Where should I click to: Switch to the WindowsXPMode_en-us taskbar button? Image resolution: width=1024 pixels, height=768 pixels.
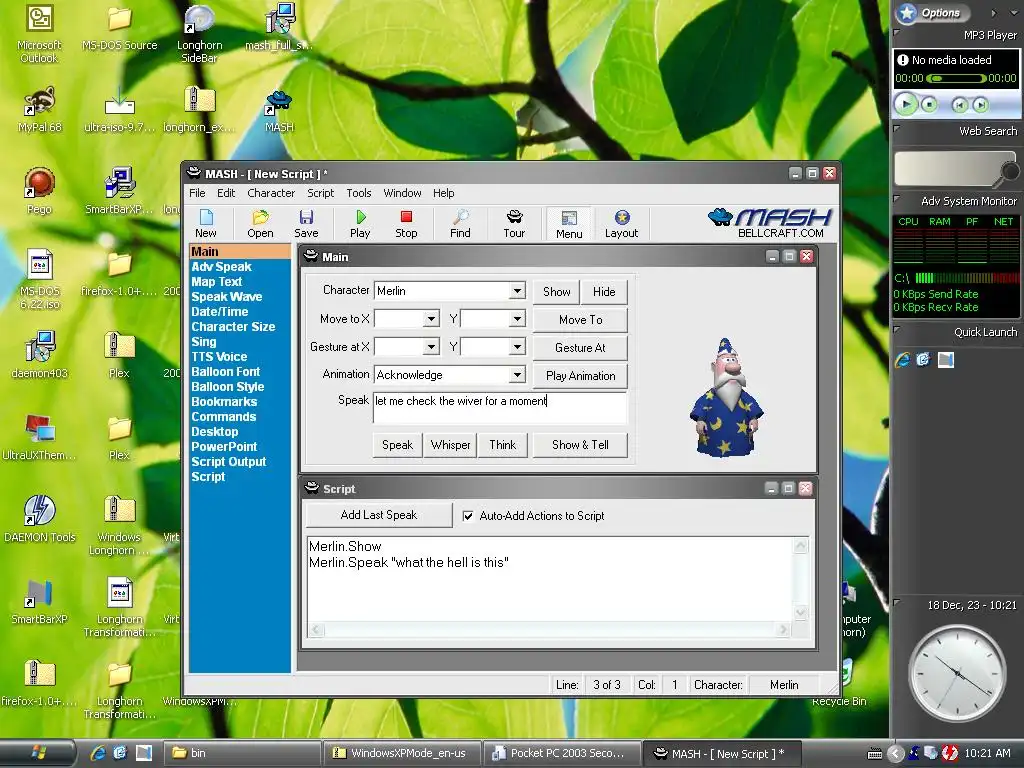(x=402, y=753)
